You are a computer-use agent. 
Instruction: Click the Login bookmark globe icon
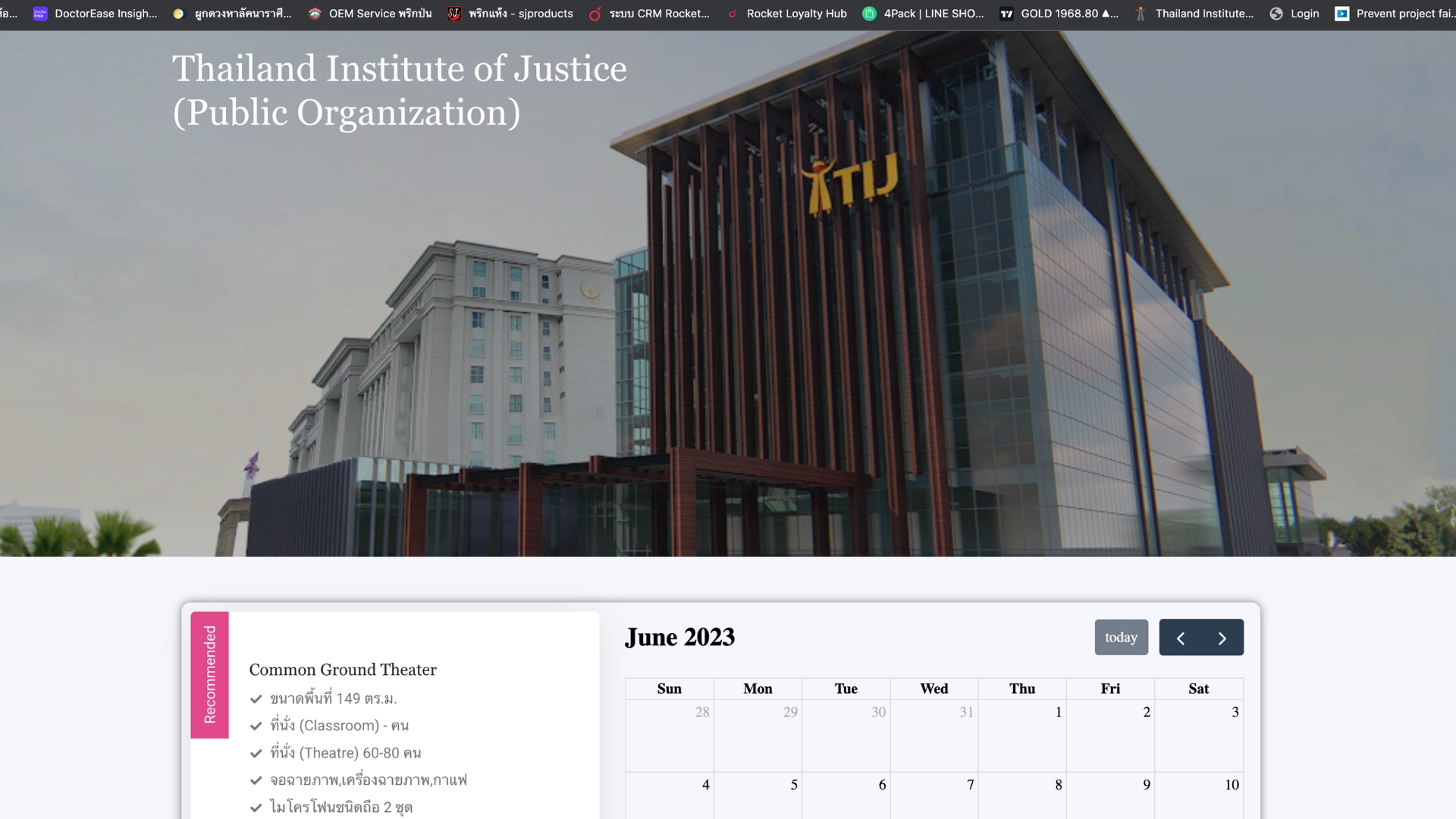[x=1276, y=14]
